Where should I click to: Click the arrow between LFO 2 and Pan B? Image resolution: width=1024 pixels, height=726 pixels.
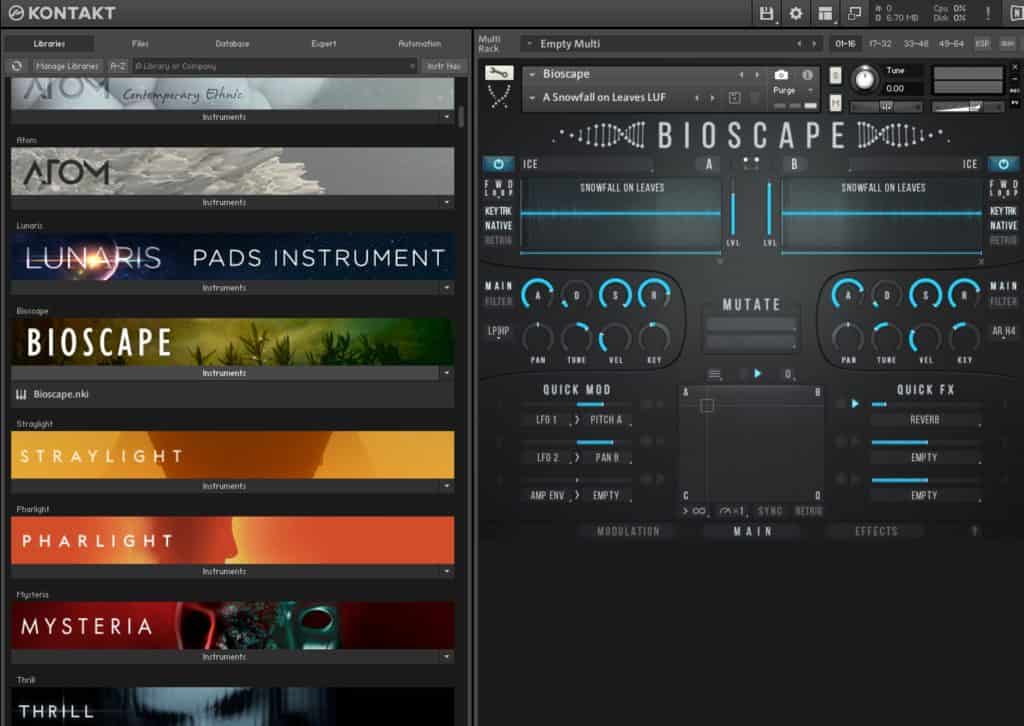[576, 458]
